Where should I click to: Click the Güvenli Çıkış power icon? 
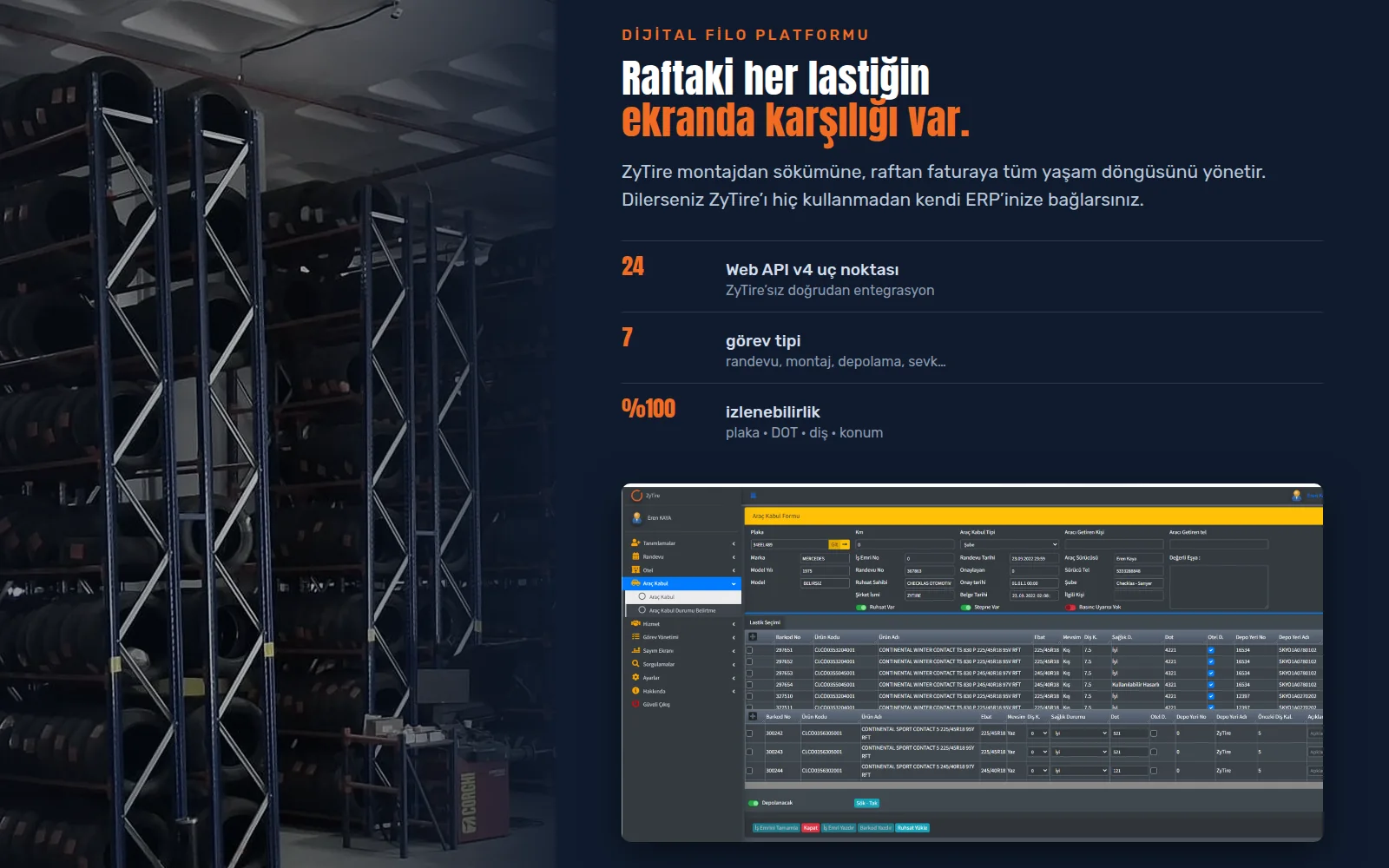click(635, 704)
